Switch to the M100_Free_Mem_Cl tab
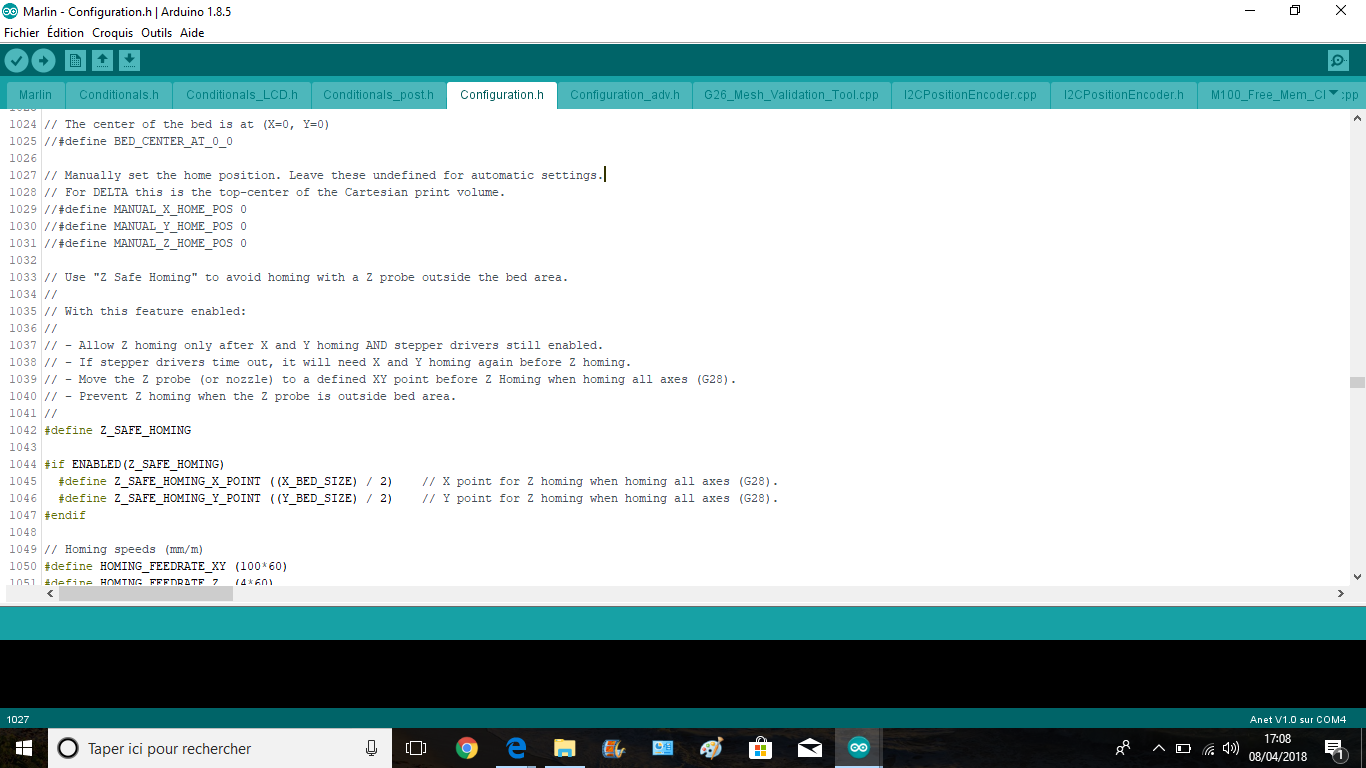 1267,95
